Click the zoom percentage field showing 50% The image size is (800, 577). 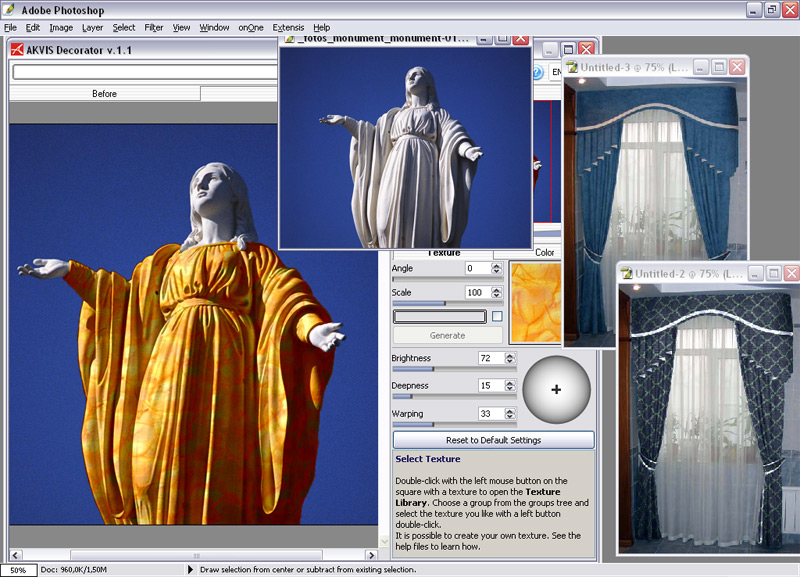point(18,570)
